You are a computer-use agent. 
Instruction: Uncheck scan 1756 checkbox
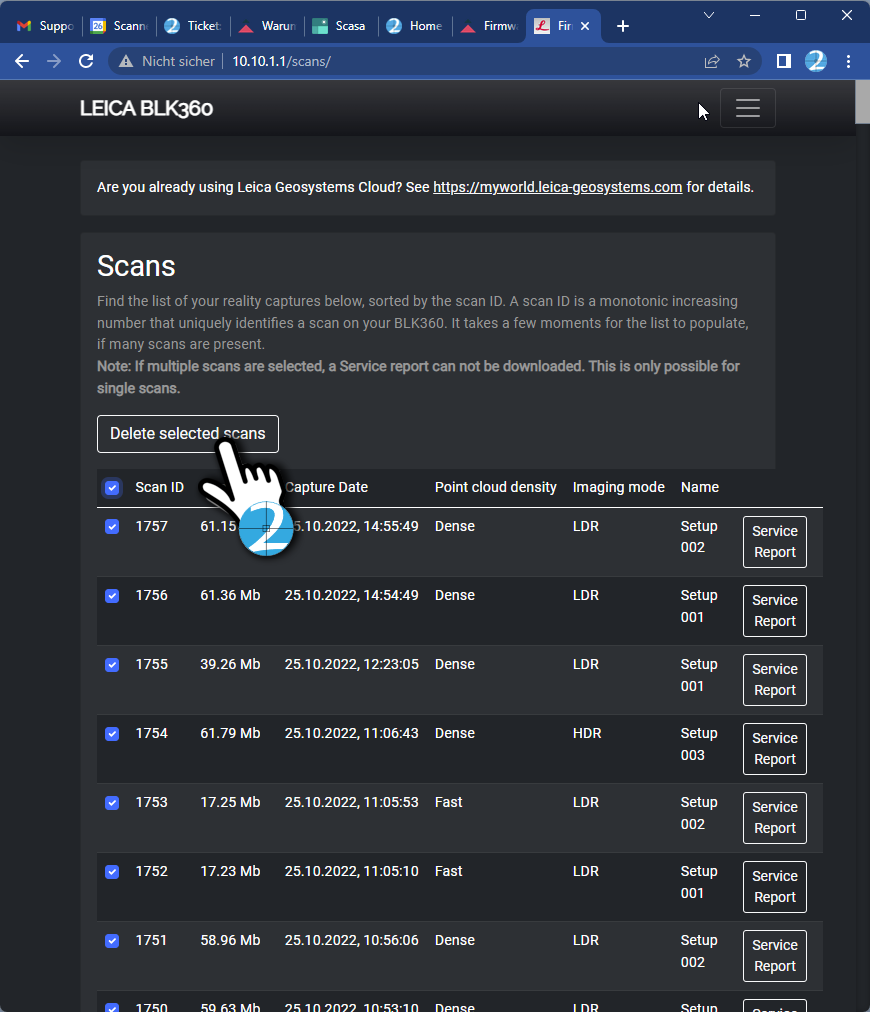pos(112,596)
